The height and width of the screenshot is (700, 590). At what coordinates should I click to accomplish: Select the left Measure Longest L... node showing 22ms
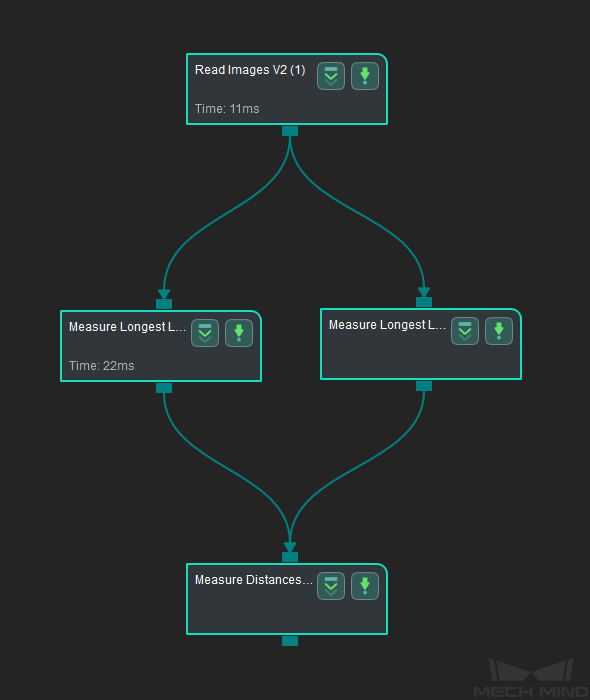click(x=161, y=346)
